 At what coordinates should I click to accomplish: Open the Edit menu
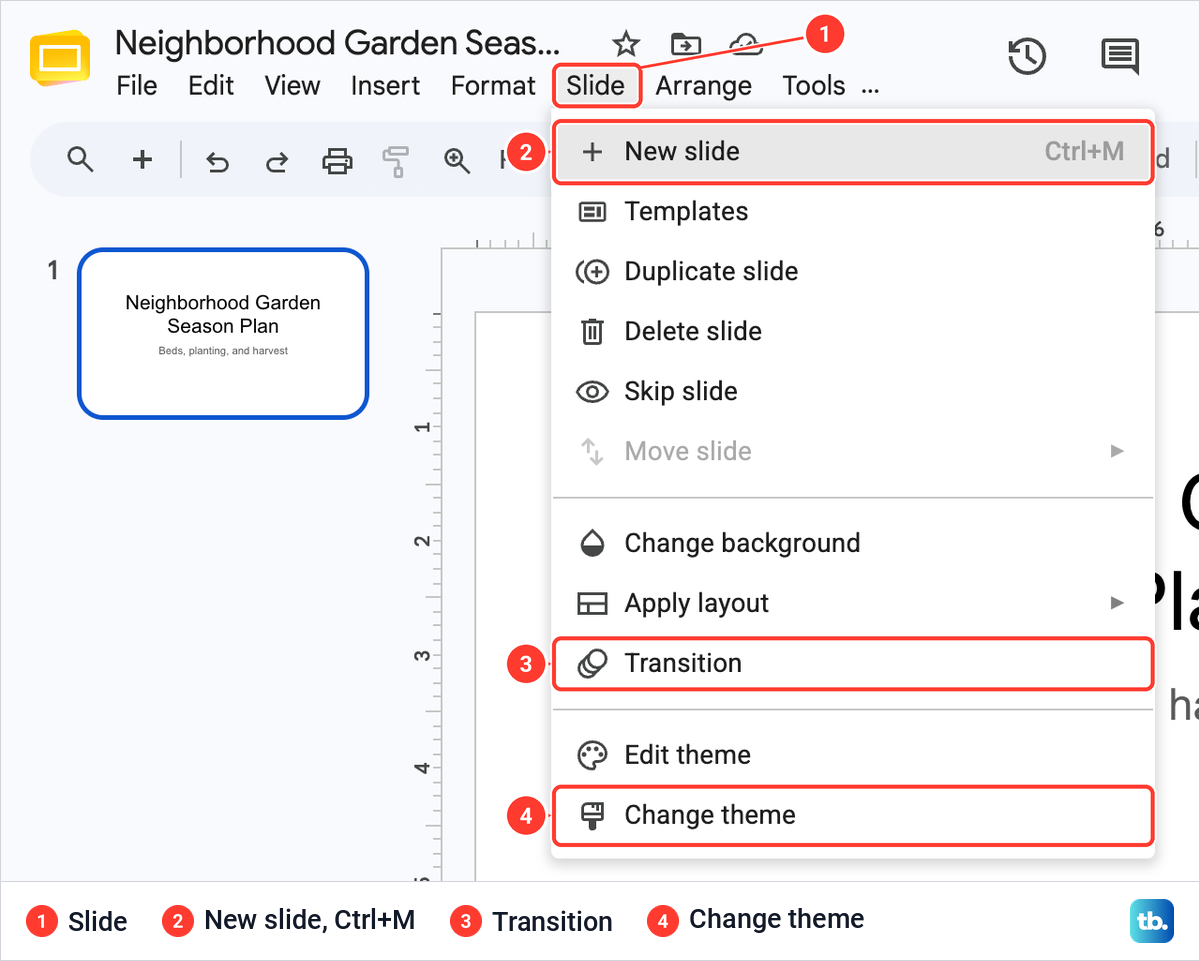coord(211,86)
